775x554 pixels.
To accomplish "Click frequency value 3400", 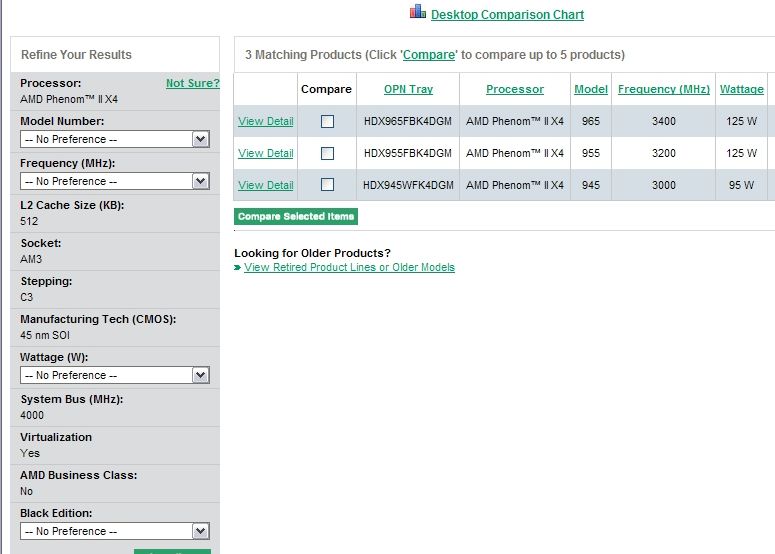I will pos(663,121).
